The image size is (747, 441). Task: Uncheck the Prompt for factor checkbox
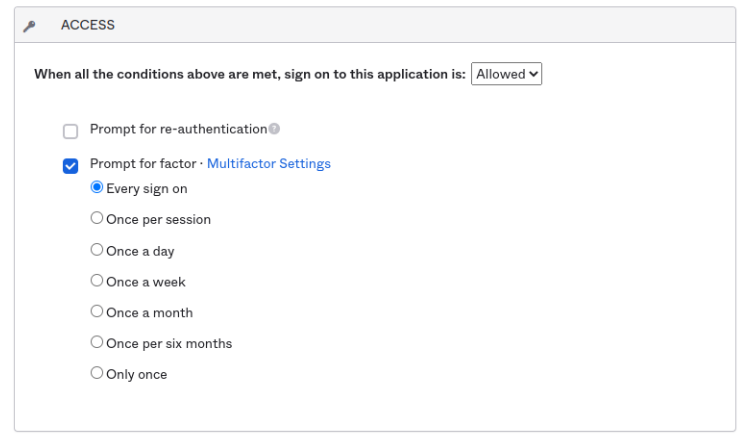point(70,165)
